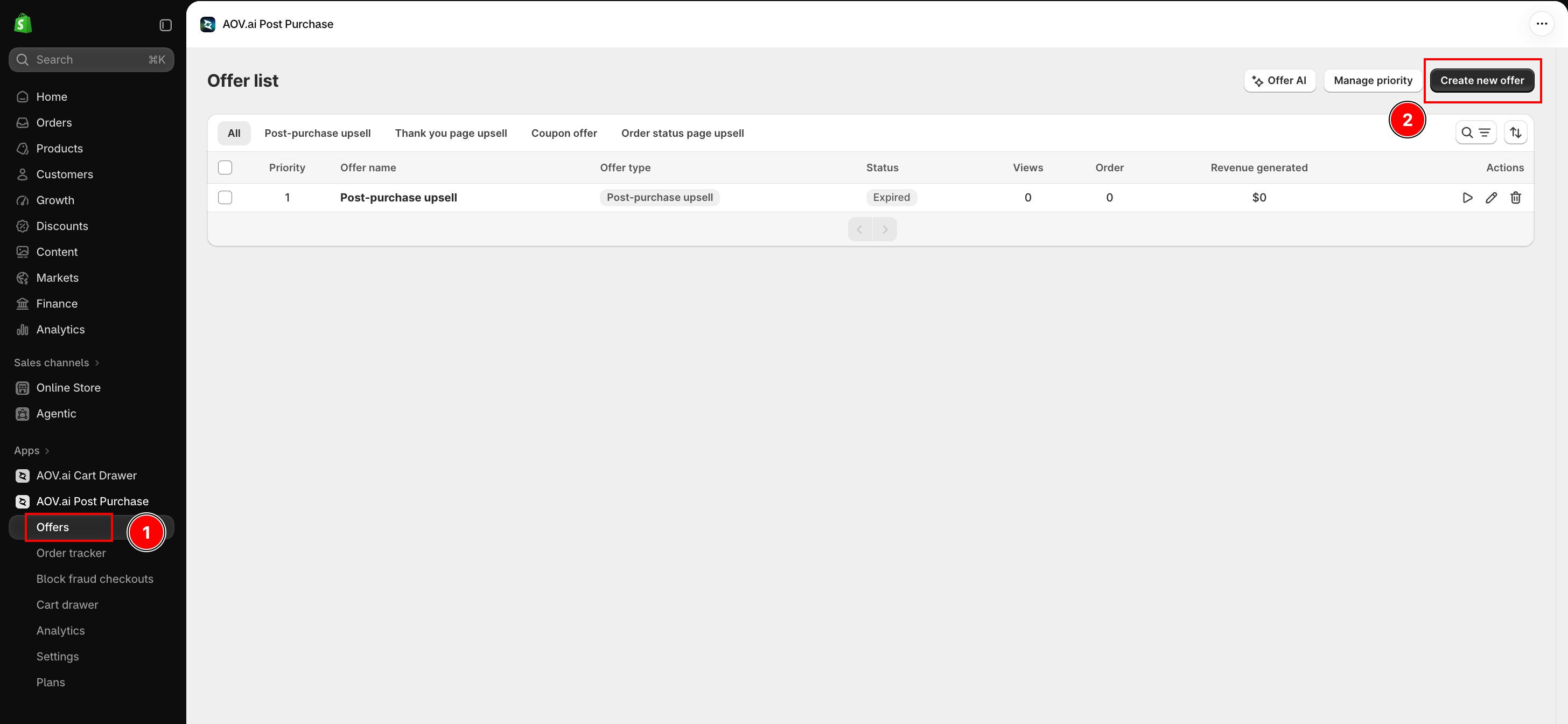Open Offer AI
Image resolution: width=1568 pixels, height=724 pixels.
[x=1279, y=80]
